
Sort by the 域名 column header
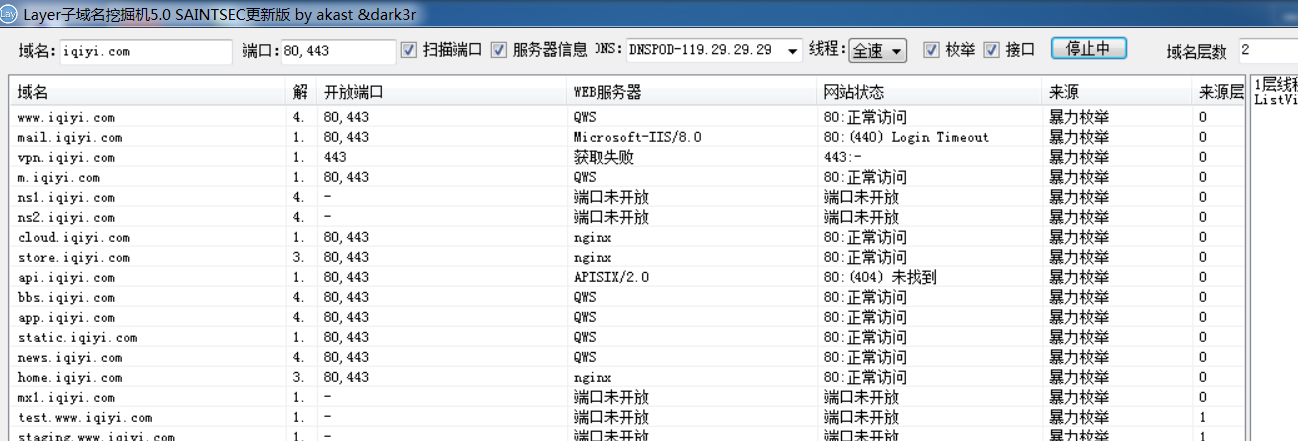[x=148, y=92]
